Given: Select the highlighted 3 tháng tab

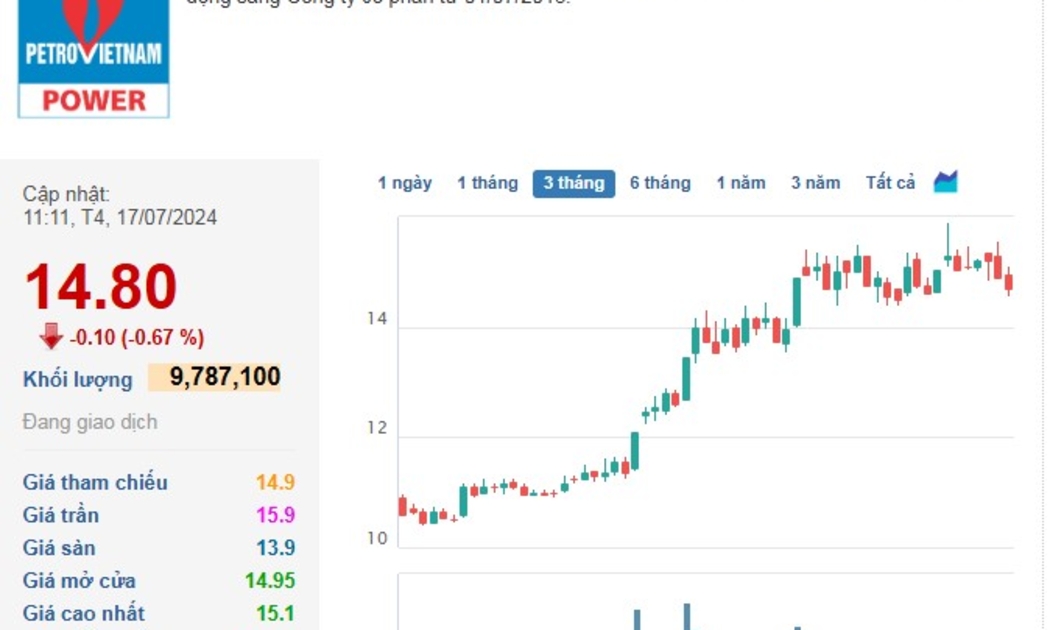Looking at the screenshot, I should 573,183.
